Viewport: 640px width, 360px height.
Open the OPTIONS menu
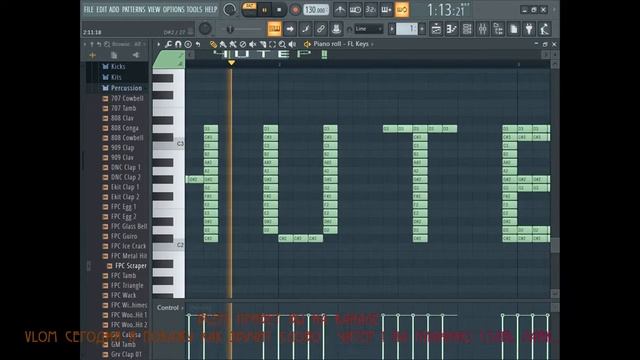173,9
